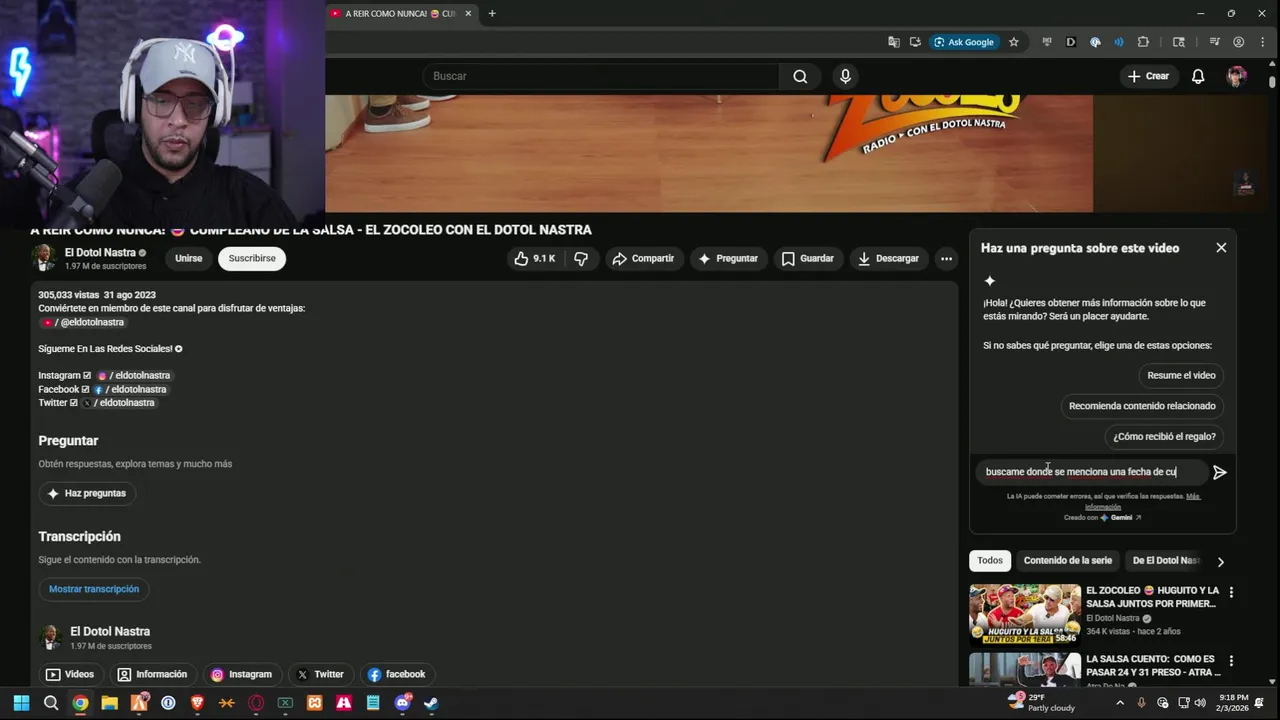Image resolution: width=1280 pixels, height=720 pixels.
Task: Select the 'Contenido de la serie' filter chip
Action: tap(1067, 561)
